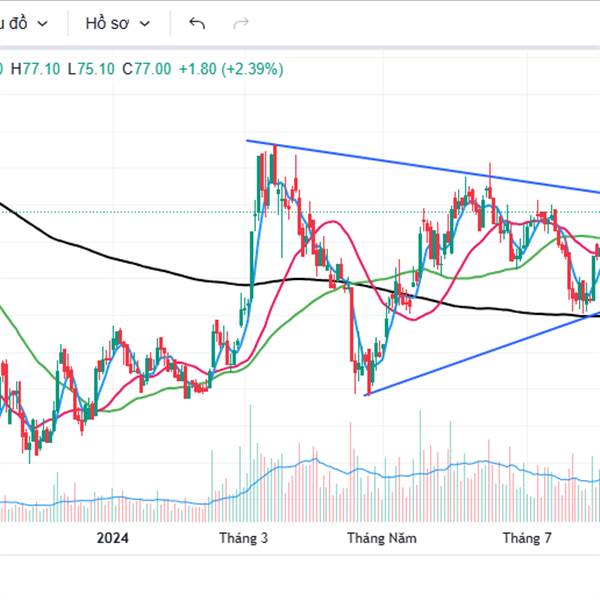Select the upper blue descending trendline
The height and width of the screenshot is (600, 600).
coord(421,166)
